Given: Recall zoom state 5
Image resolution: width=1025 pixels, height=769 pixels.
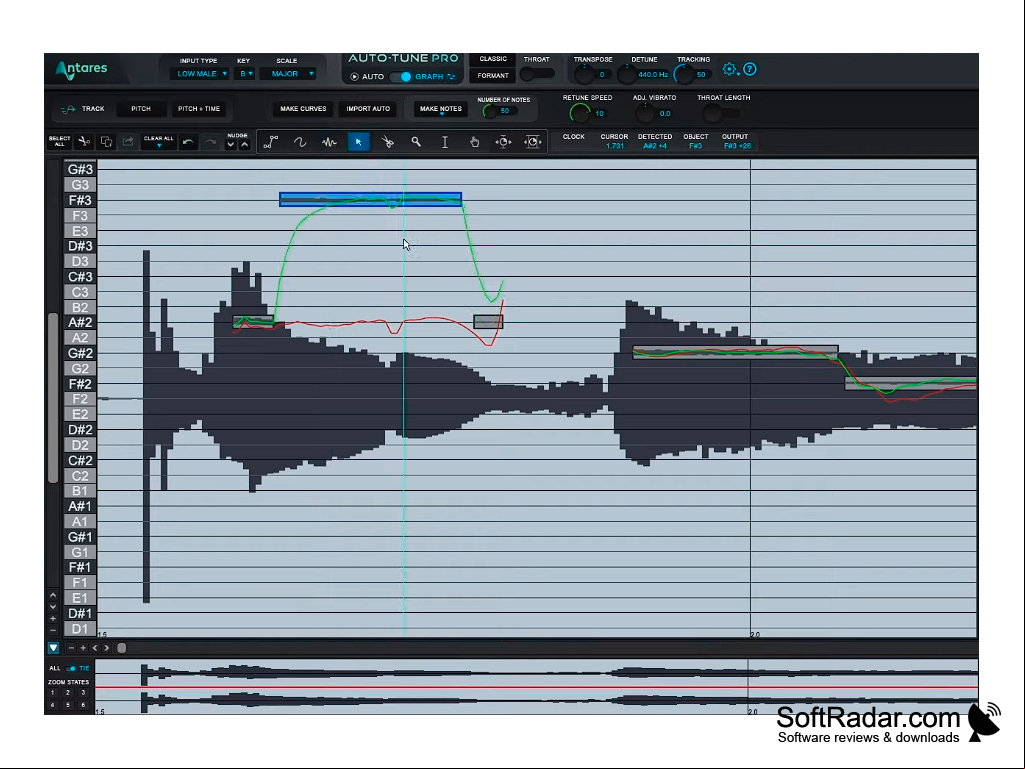Looking at the screenshot, I should click(x=68, y=706).
